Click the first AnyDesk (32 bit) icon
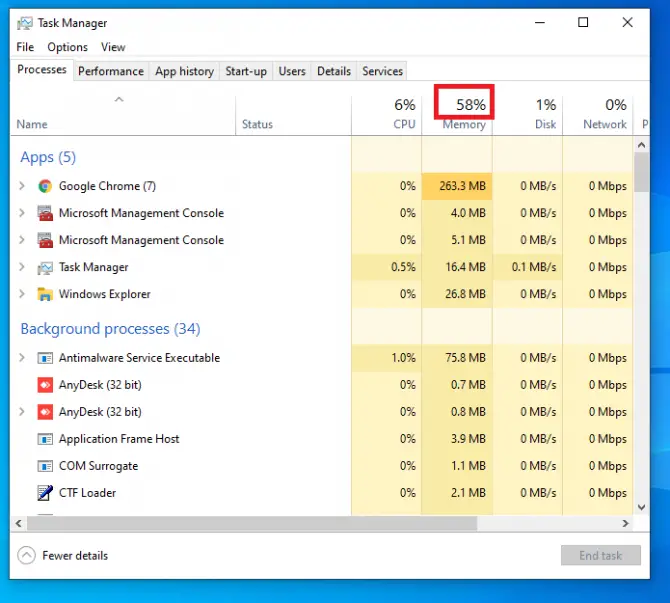670x603 pixels. [x=45, y=385]
